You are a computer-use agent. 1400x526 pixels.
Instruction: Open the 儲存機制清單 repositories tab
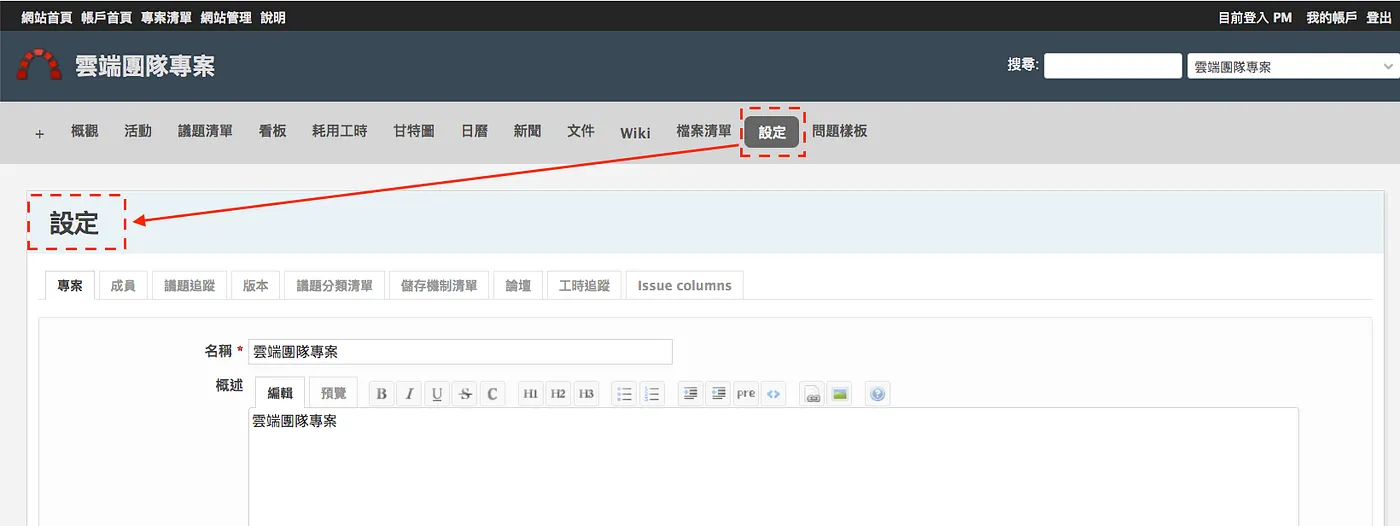click(439, 285)
